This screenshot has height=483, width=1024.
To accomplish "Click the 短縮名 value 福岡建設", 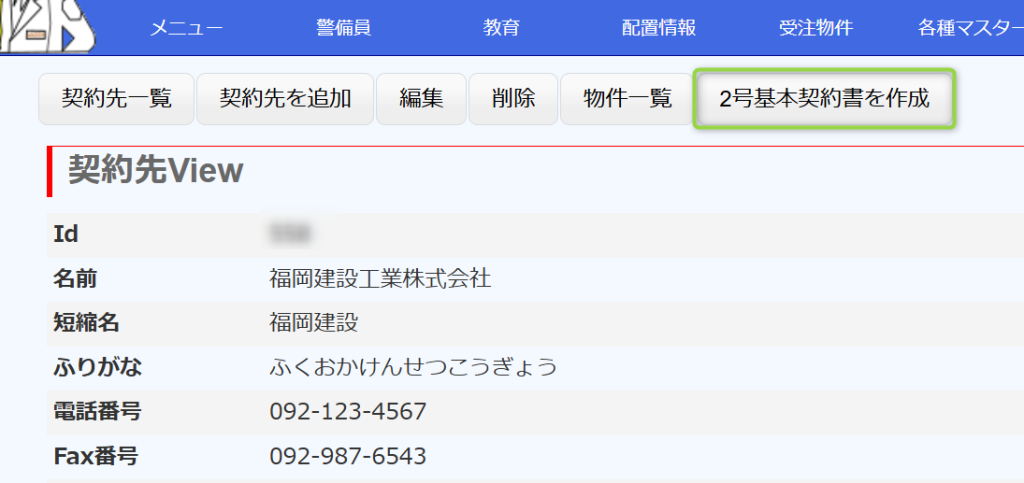I will 314,322.
